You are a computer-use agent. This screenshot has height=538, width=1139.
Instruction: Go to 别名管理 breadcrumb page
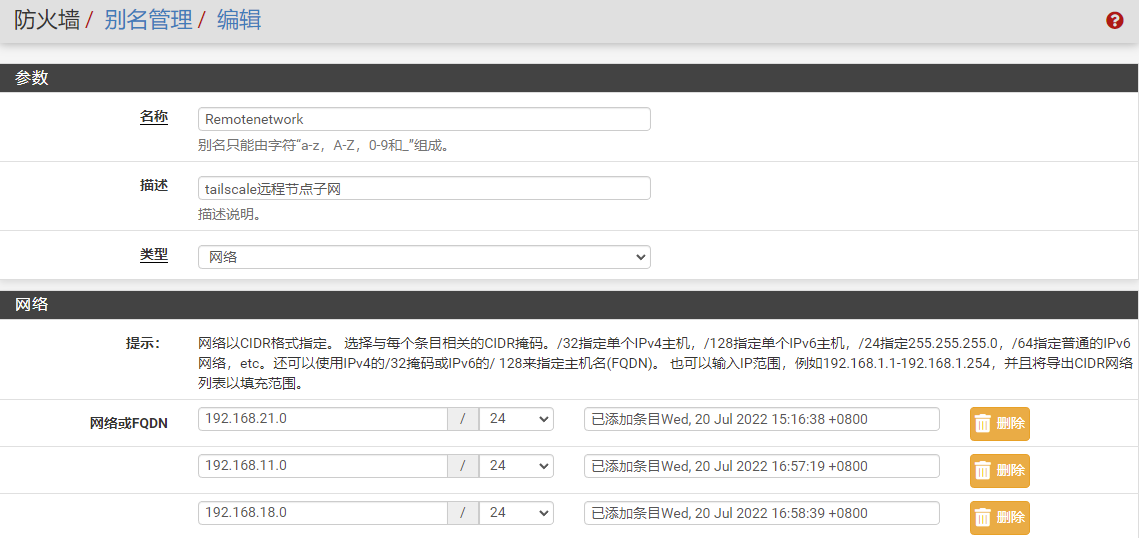(x=148, y=20)
